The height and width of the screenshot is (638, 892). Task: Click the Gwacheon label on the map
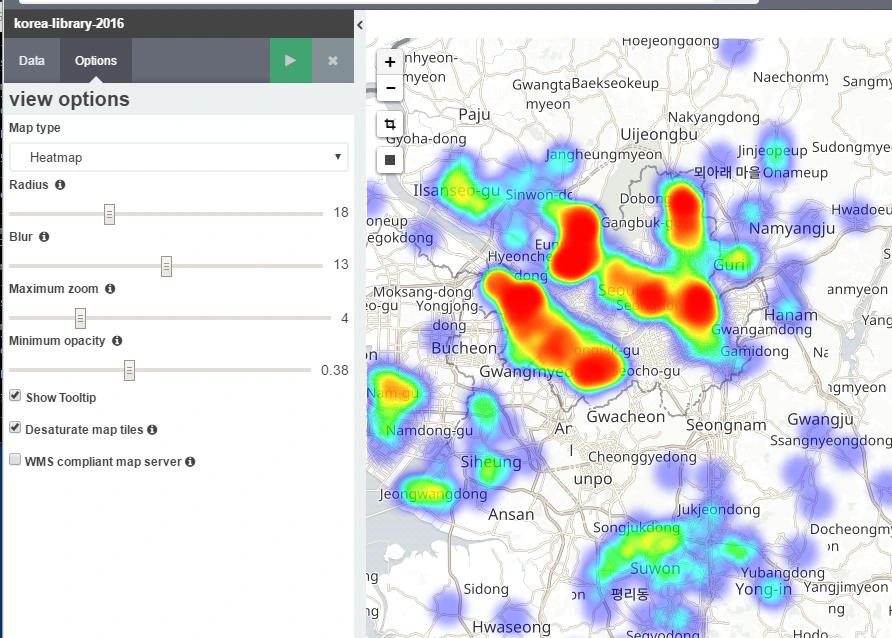pyautogui.click(x=626, y=417)
